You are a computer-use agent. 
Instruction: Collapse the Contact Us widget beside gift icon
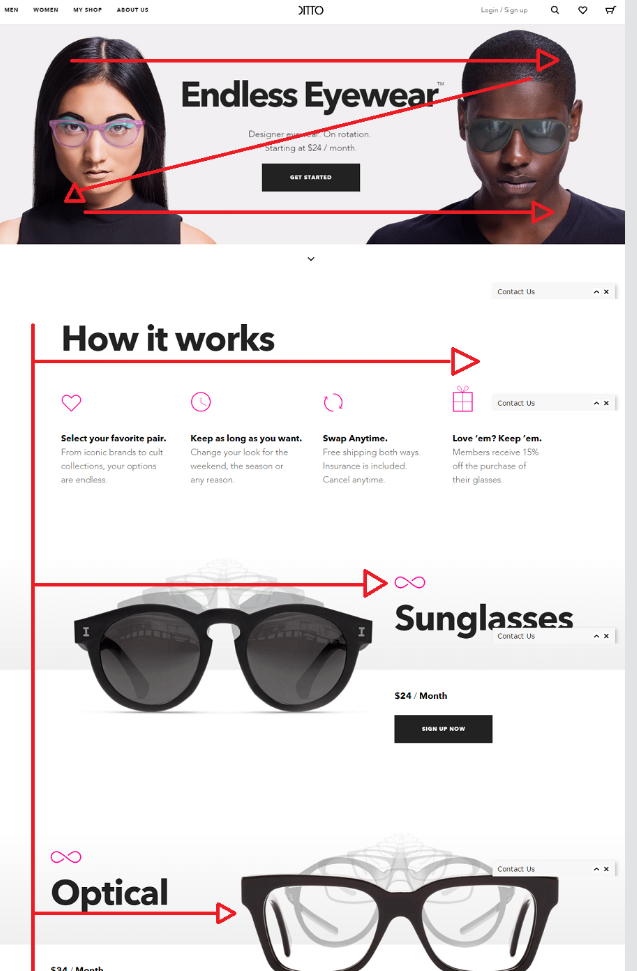[596, 403]
